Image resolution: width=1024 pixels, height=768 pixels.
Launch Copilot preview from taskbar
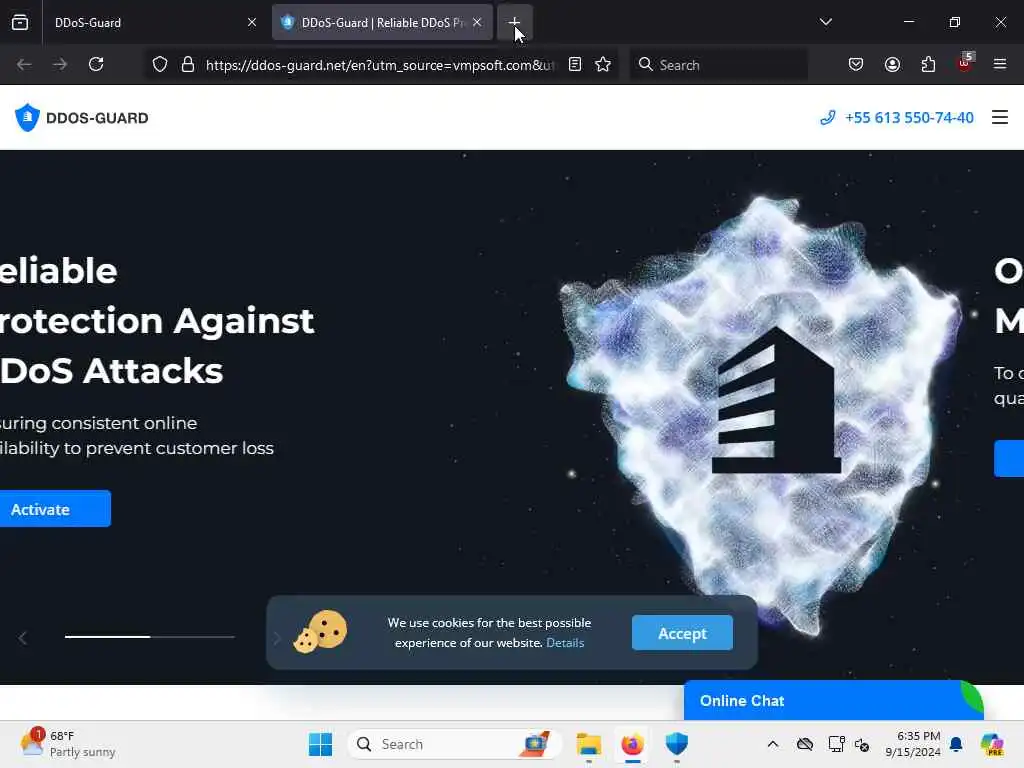[x=992, y=744]
